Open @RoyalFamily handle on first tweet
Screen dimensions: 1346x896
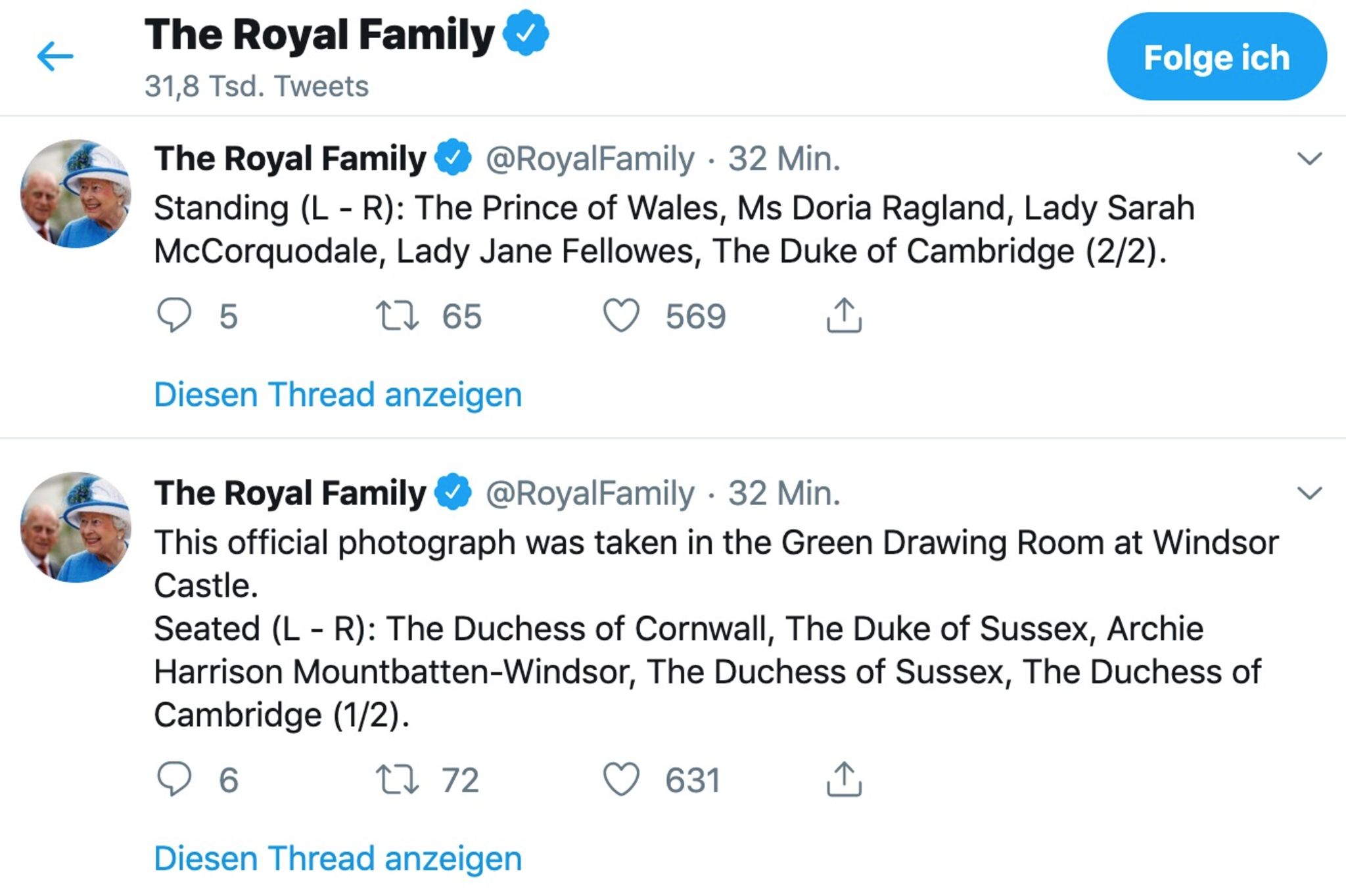[590, 159]
